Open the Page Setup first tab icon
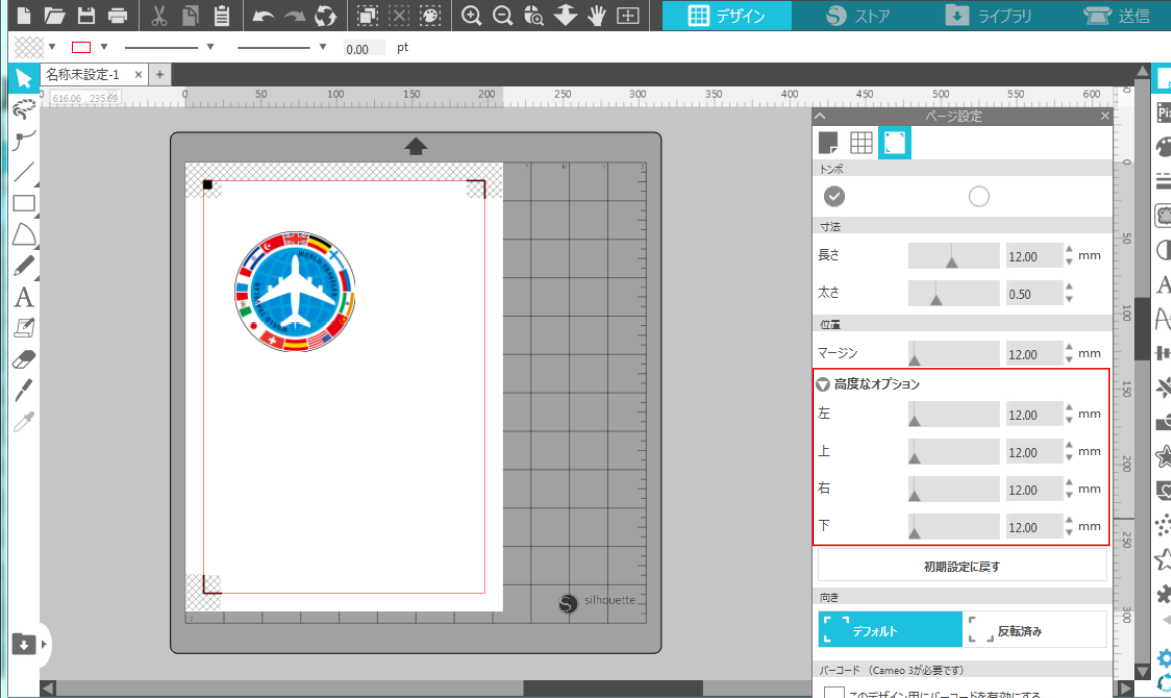This screenshot has width=1171, height=698. pos(828,142)
